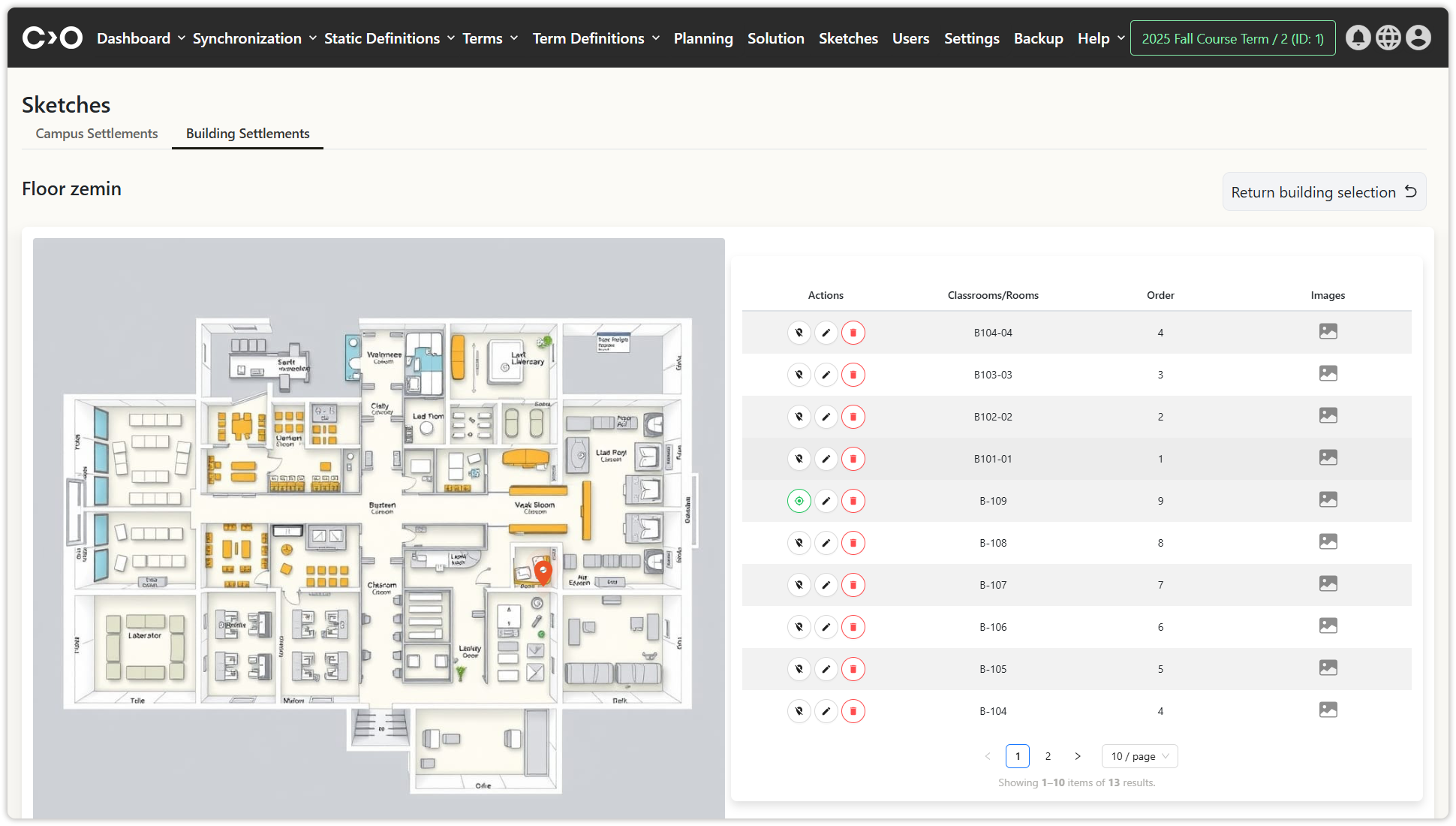Toggle the location pin for B101-01
The image size is (1456, 826).
pos(799,459)
